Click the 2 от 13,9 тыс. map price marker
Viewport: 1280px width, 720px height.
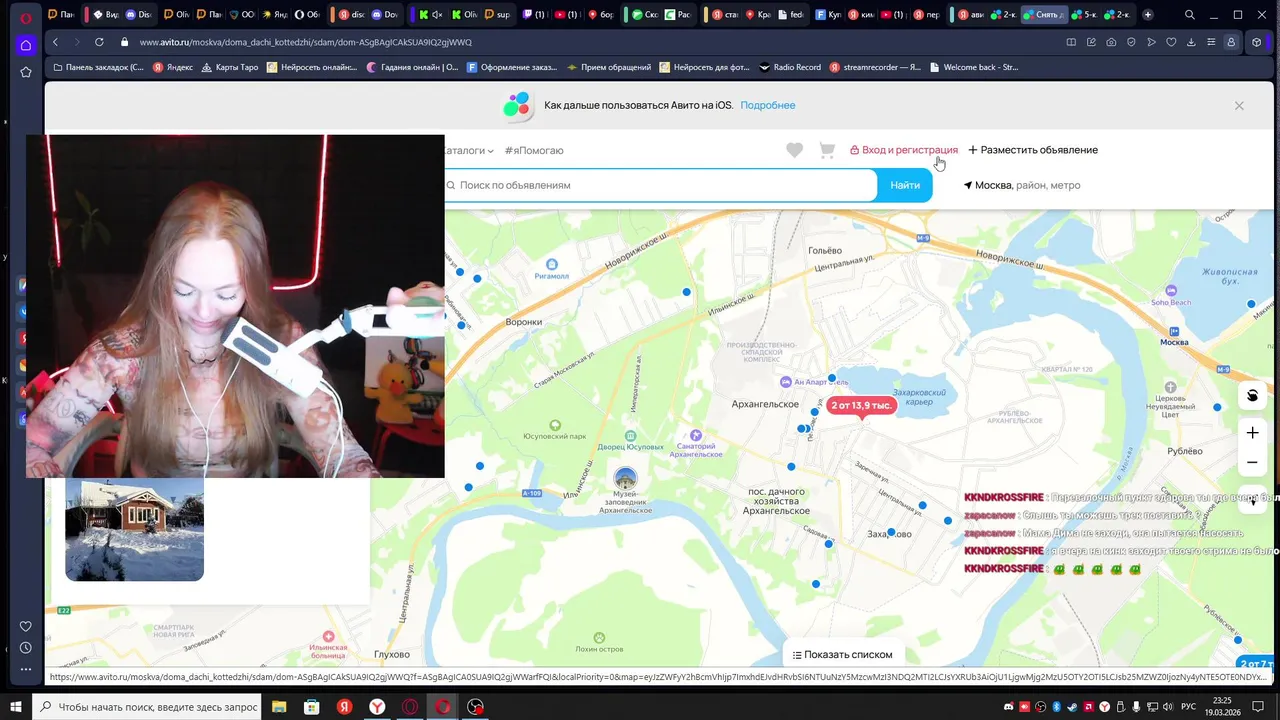pos(861,406)
